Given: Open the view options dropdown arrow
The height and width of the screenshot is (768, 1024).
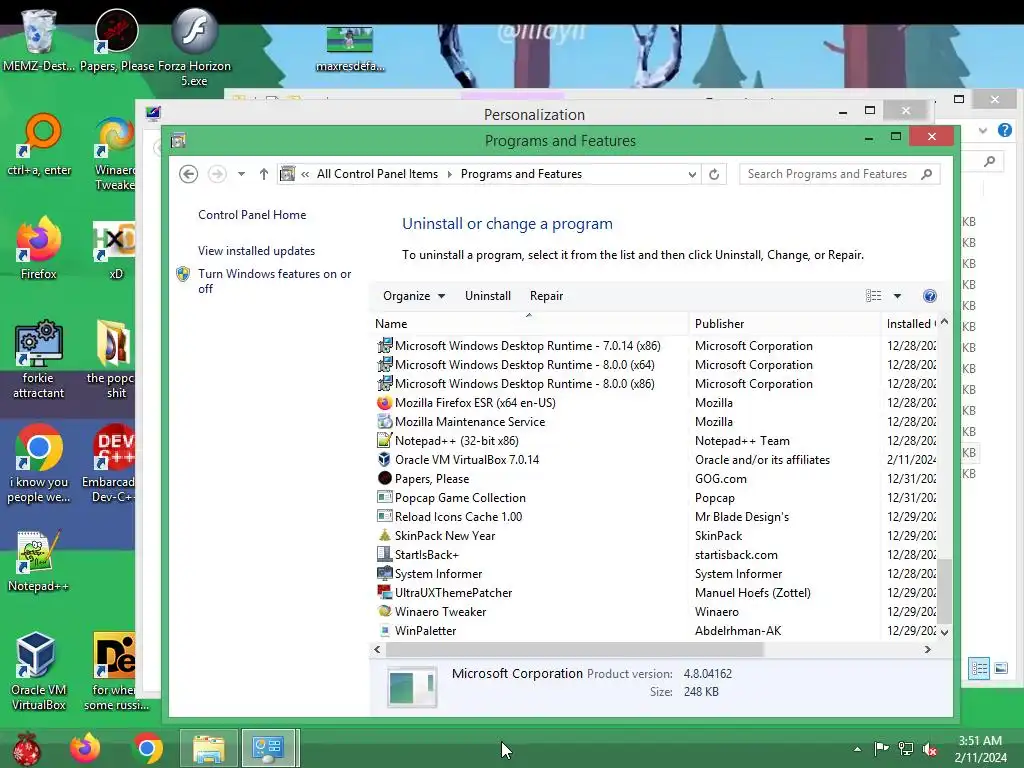Looking at the screenshot, I should click(x=897, y=296).
